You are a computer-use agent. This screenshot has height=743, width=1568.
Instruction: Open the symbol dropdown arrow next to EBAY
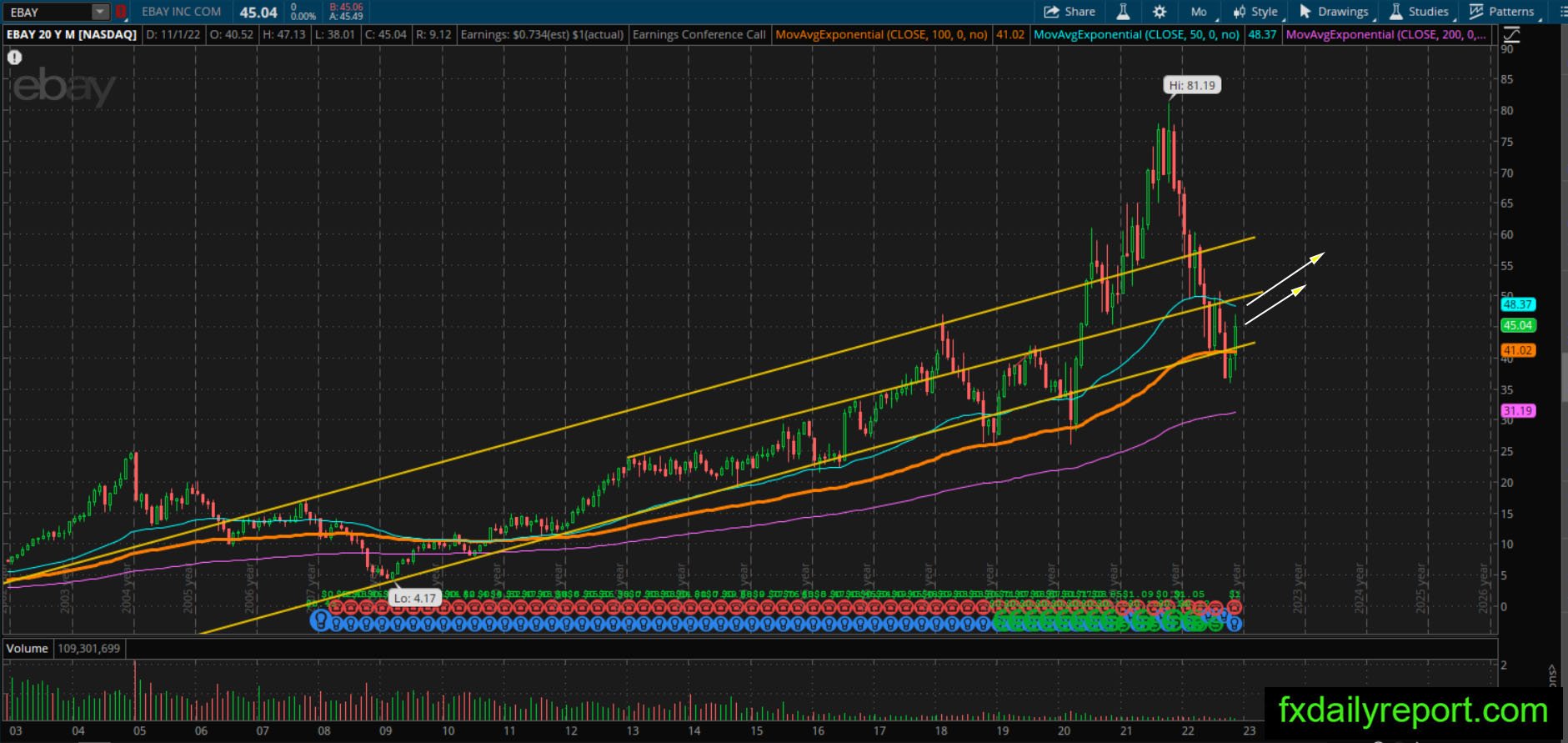coord(100,12)
